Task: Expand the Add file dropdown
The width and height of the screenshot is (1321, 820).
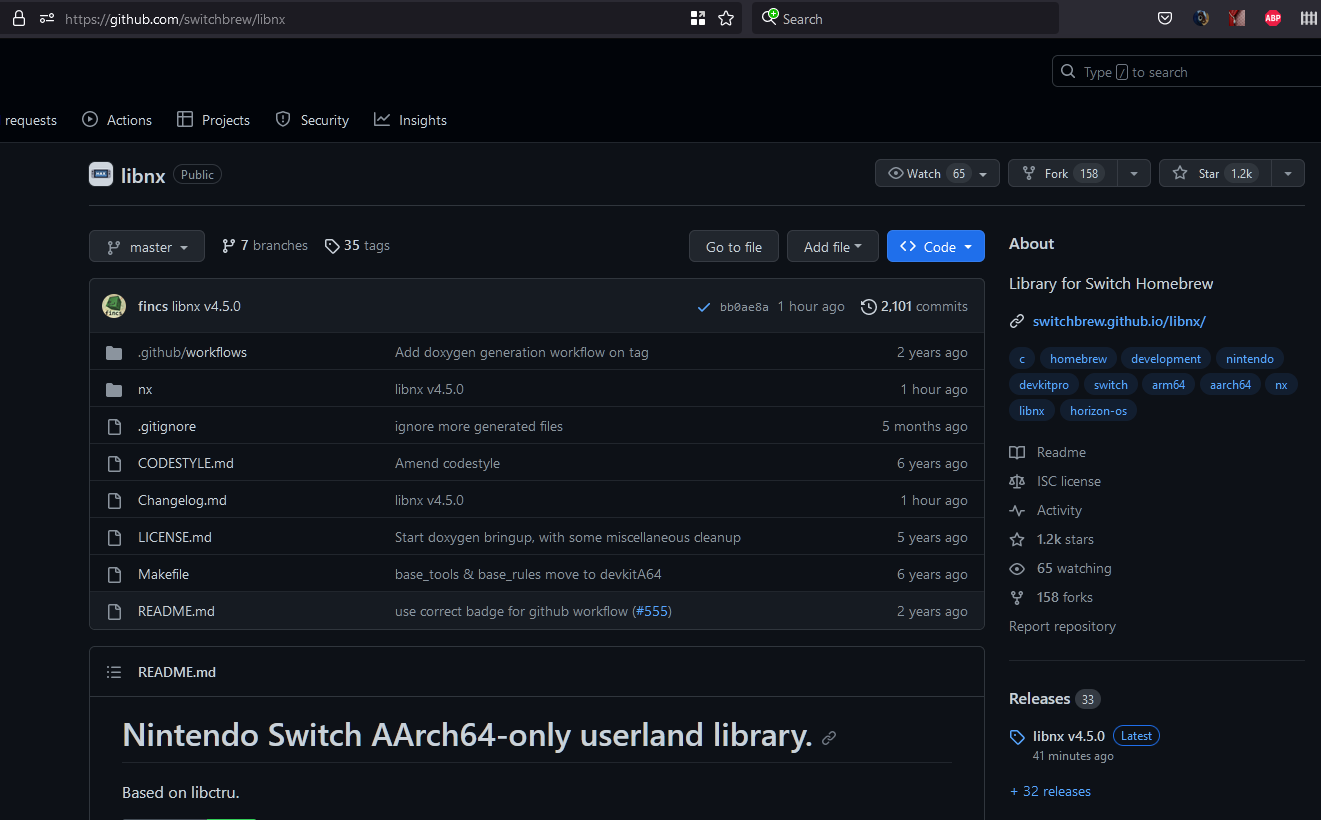Action: coord(833,246)
